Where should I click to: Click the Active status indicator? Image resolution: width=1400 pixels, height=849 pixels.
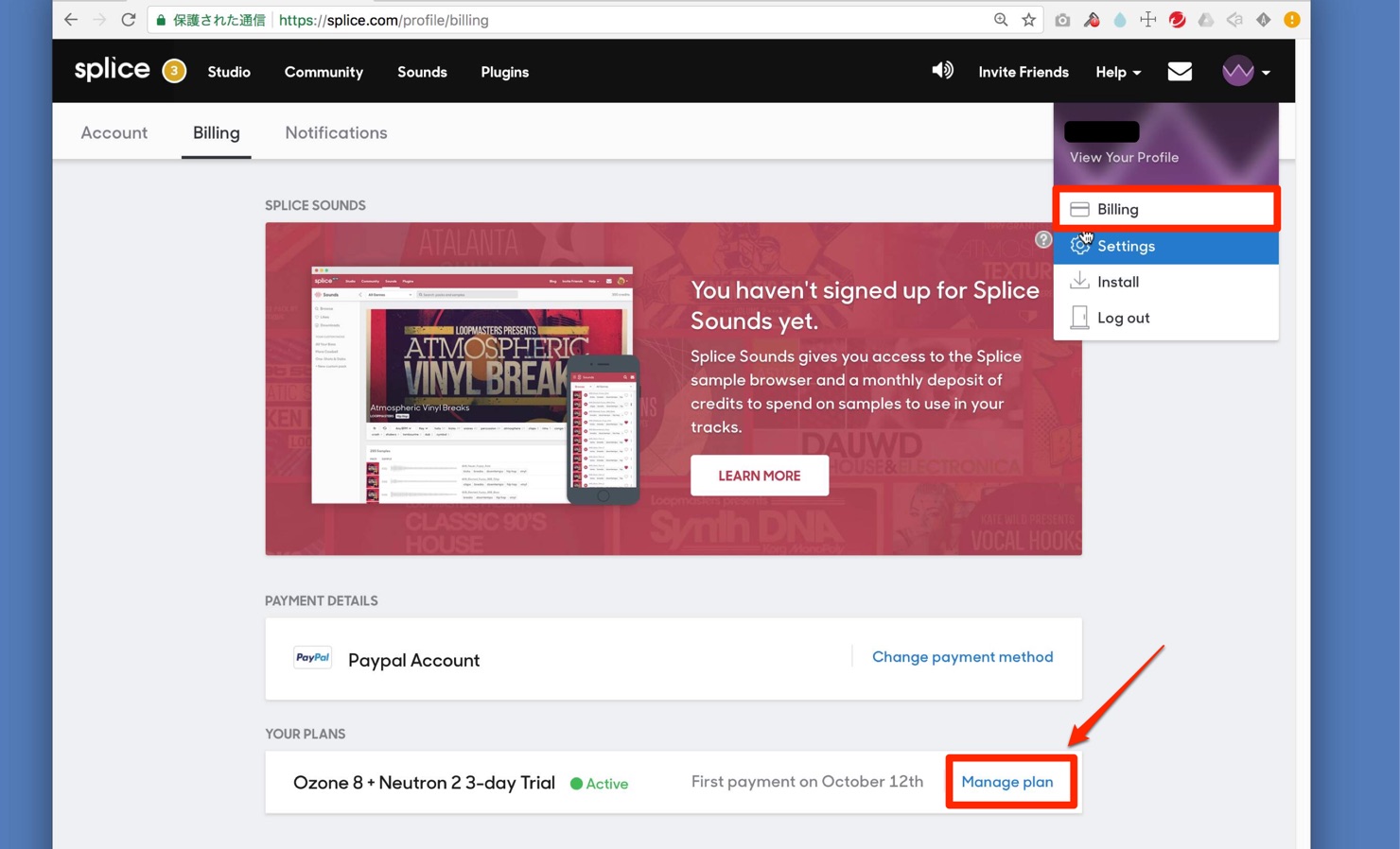click(x=600, y=784)
